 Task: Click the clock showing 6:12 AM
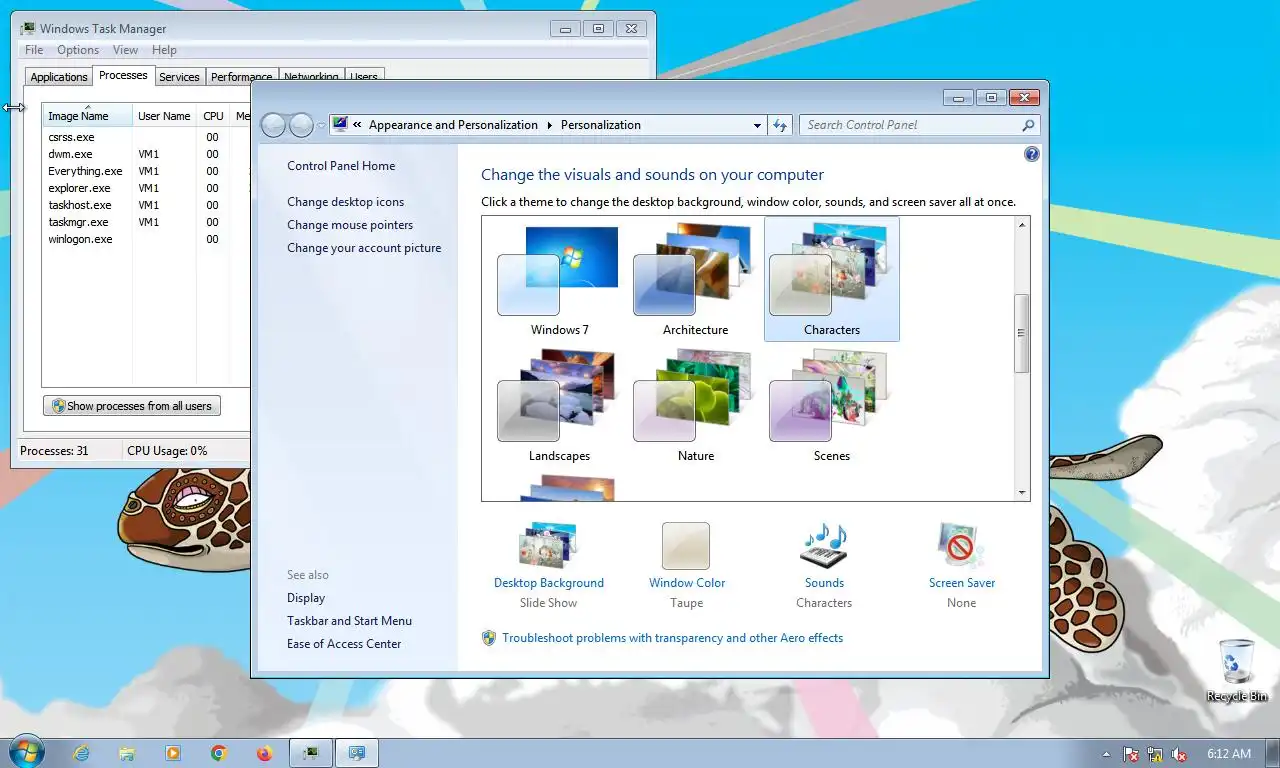pos(1229,754)
